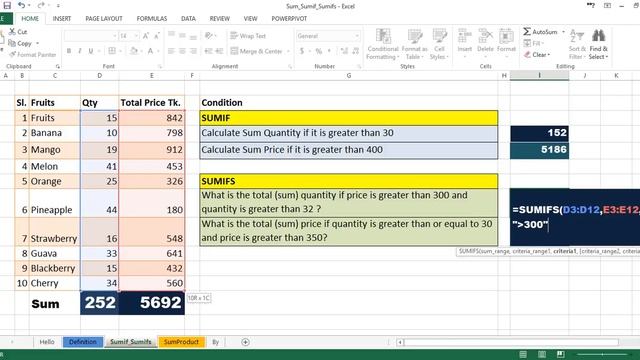
Task: Click the Fill button in Editing
Action: pyautogui.click(x=534, y=43)
